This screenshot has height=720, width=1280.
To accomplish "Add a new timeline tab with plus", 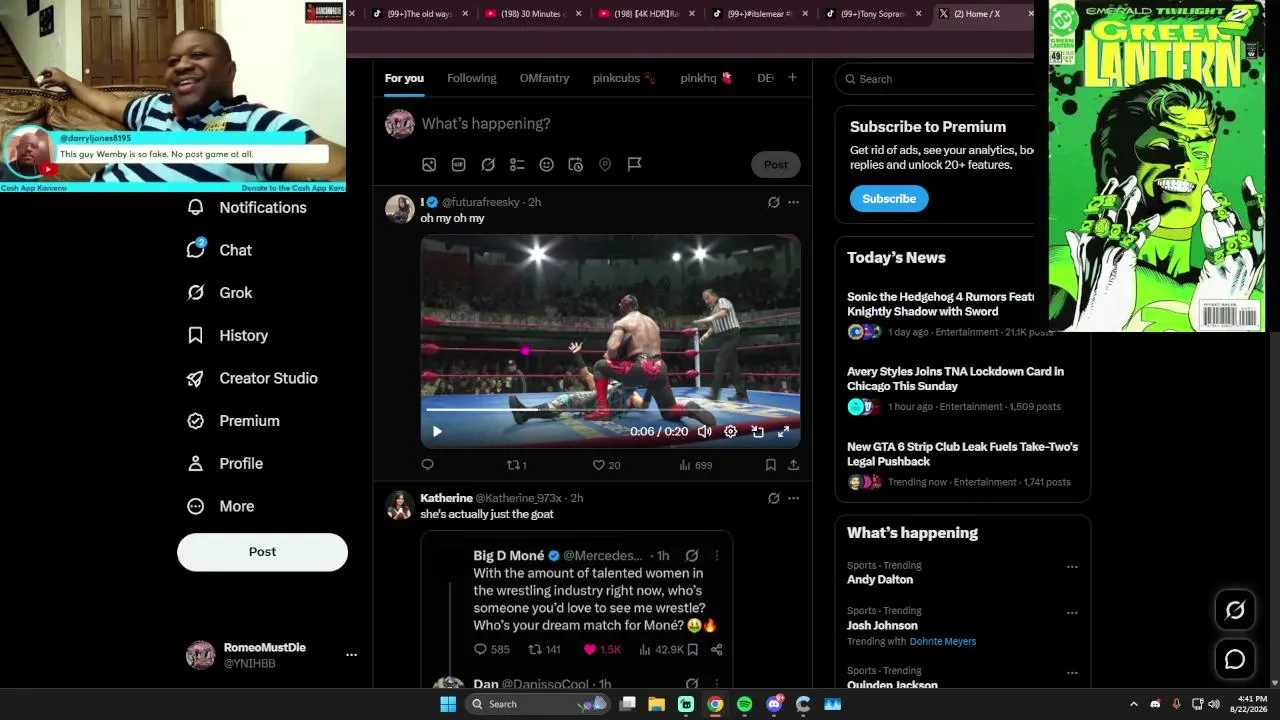I will click(x=792, y=78).
